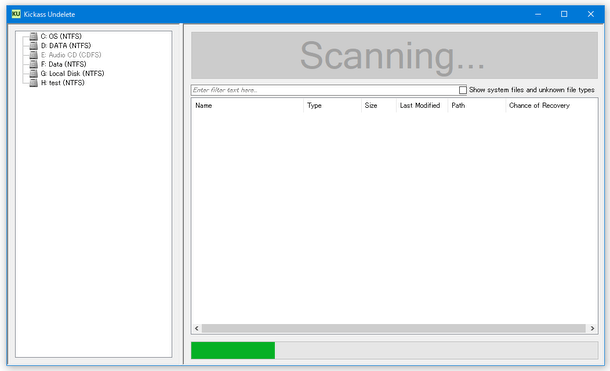Click the drive icon for E: Audio CD
This screenshot has width=610, height=371.
pyautogui.click(x=34, y=55)
